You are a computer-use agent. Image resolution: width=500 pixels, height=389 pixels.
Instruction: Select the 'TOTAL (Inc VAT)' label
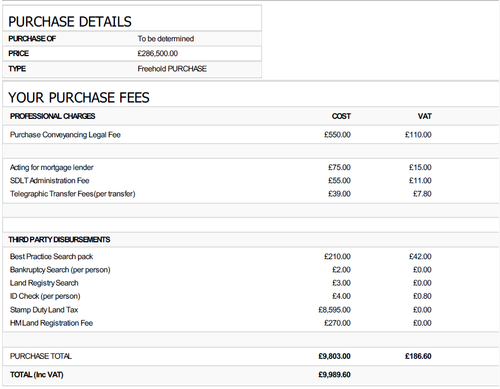[37, 375]
